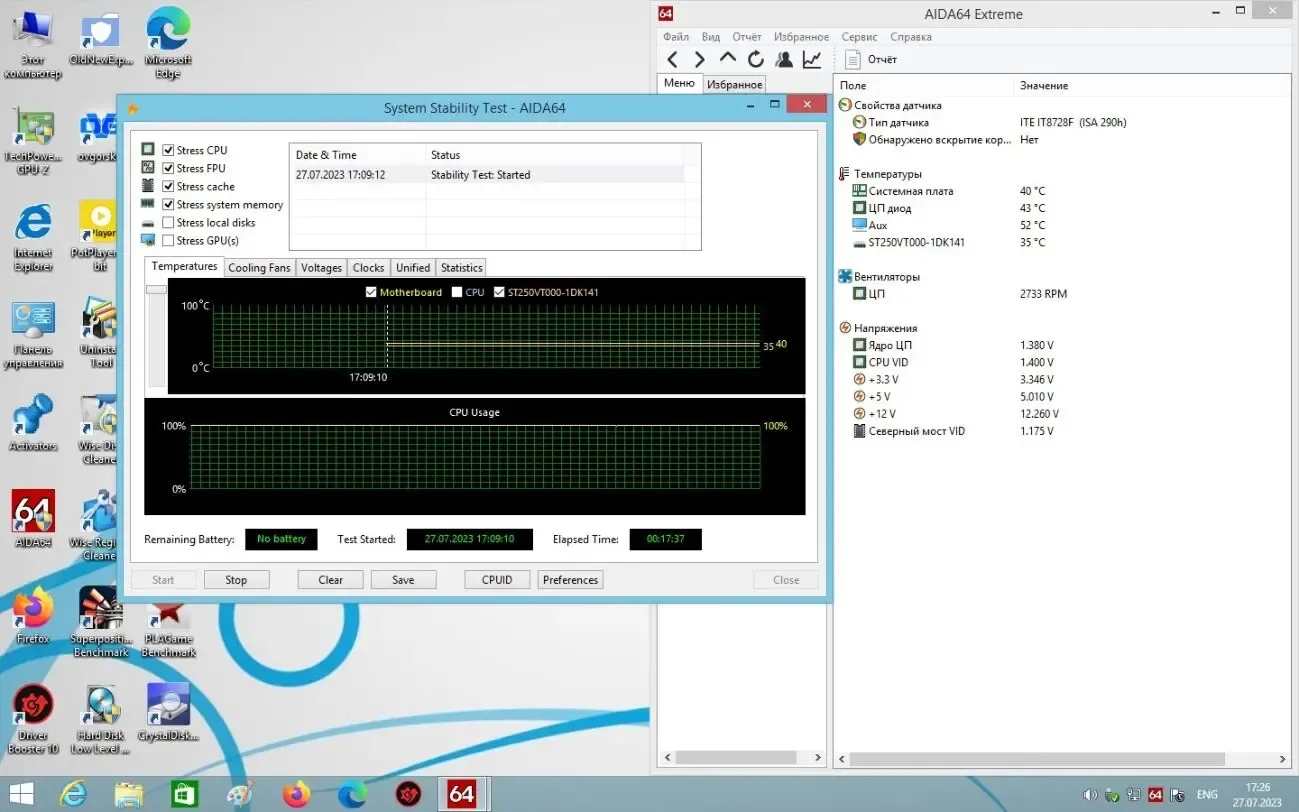
Task: Enable the Stress GPU(s) checkbox
Action: click(168, 240)
